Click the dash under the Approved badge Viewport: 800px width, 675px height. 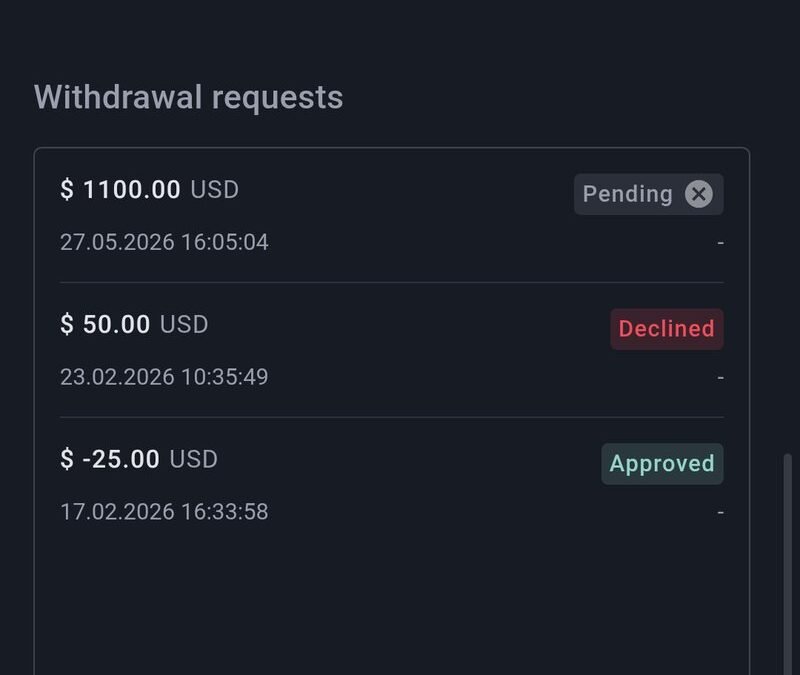[720, 512]
